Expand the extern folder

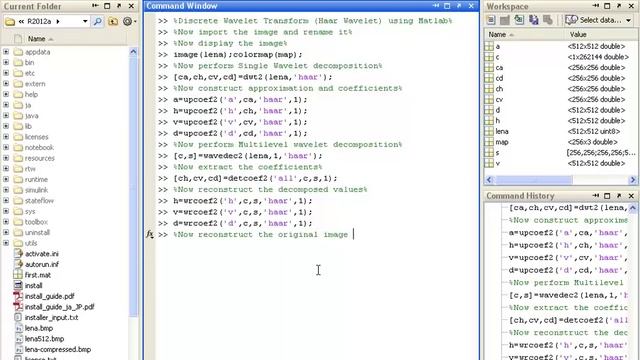(6, 84)
